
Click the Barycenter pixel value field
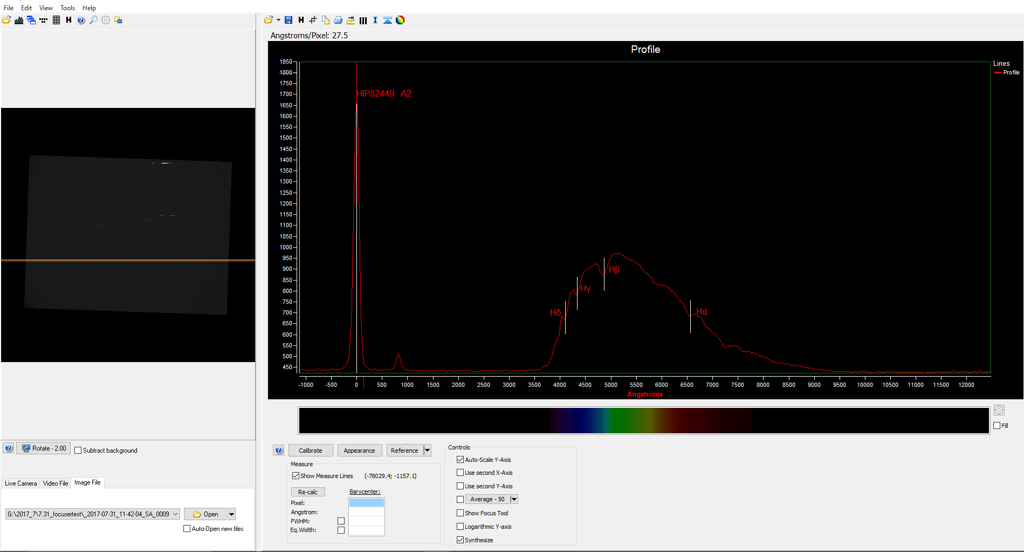pos(365,503)
